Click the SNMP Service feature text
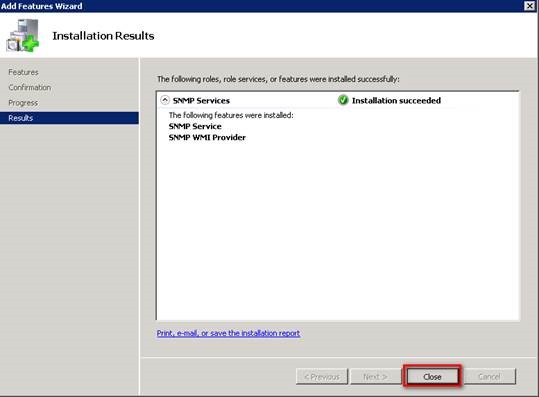Viewport: 539px width, 397px height. (195, 126)
